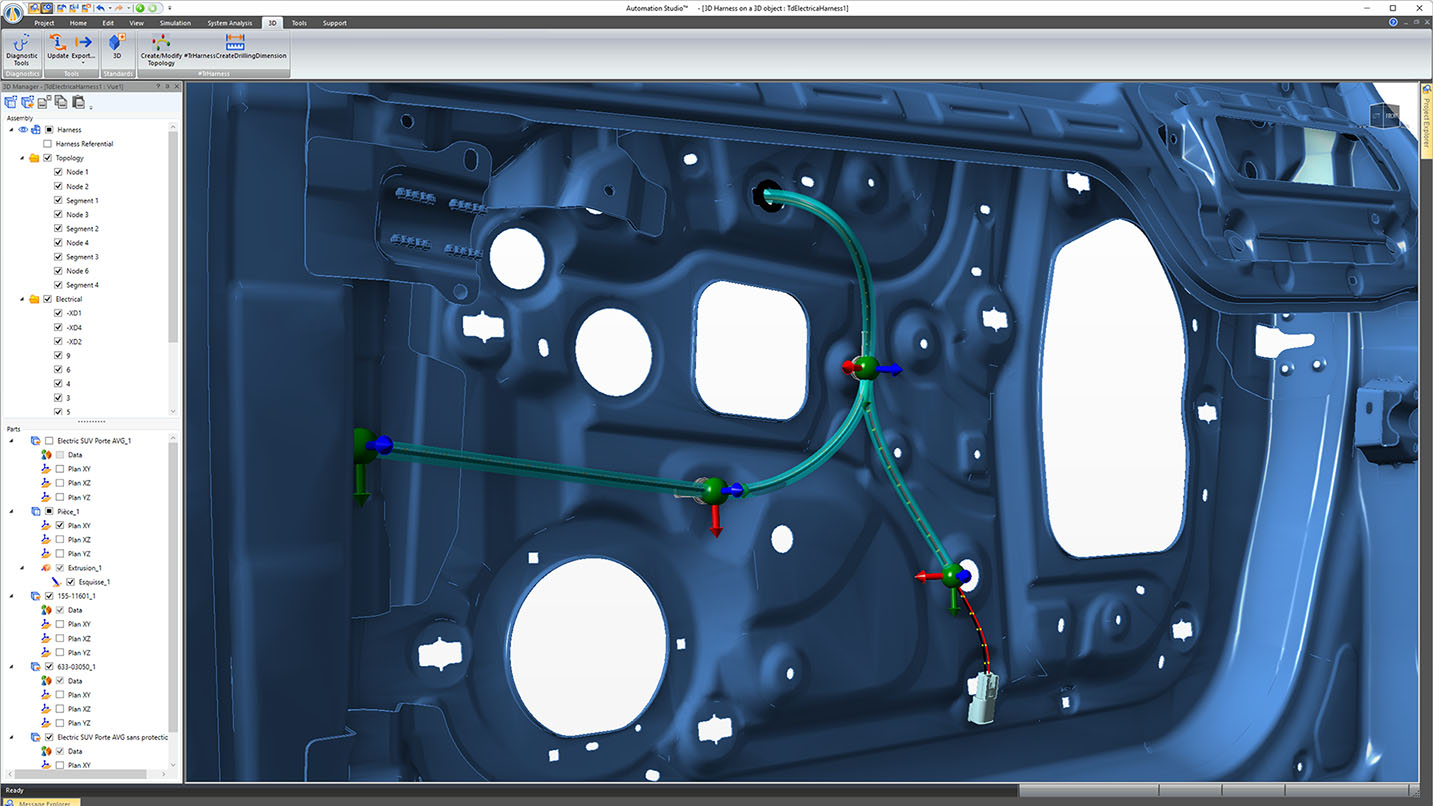Click the Automation Studio application logo button

point(11,14)
